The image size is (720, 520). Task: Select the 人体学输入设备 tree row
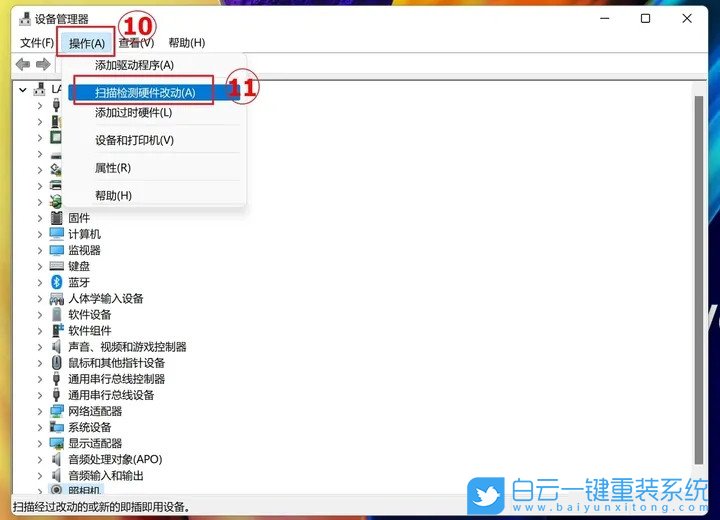[106, 299]
